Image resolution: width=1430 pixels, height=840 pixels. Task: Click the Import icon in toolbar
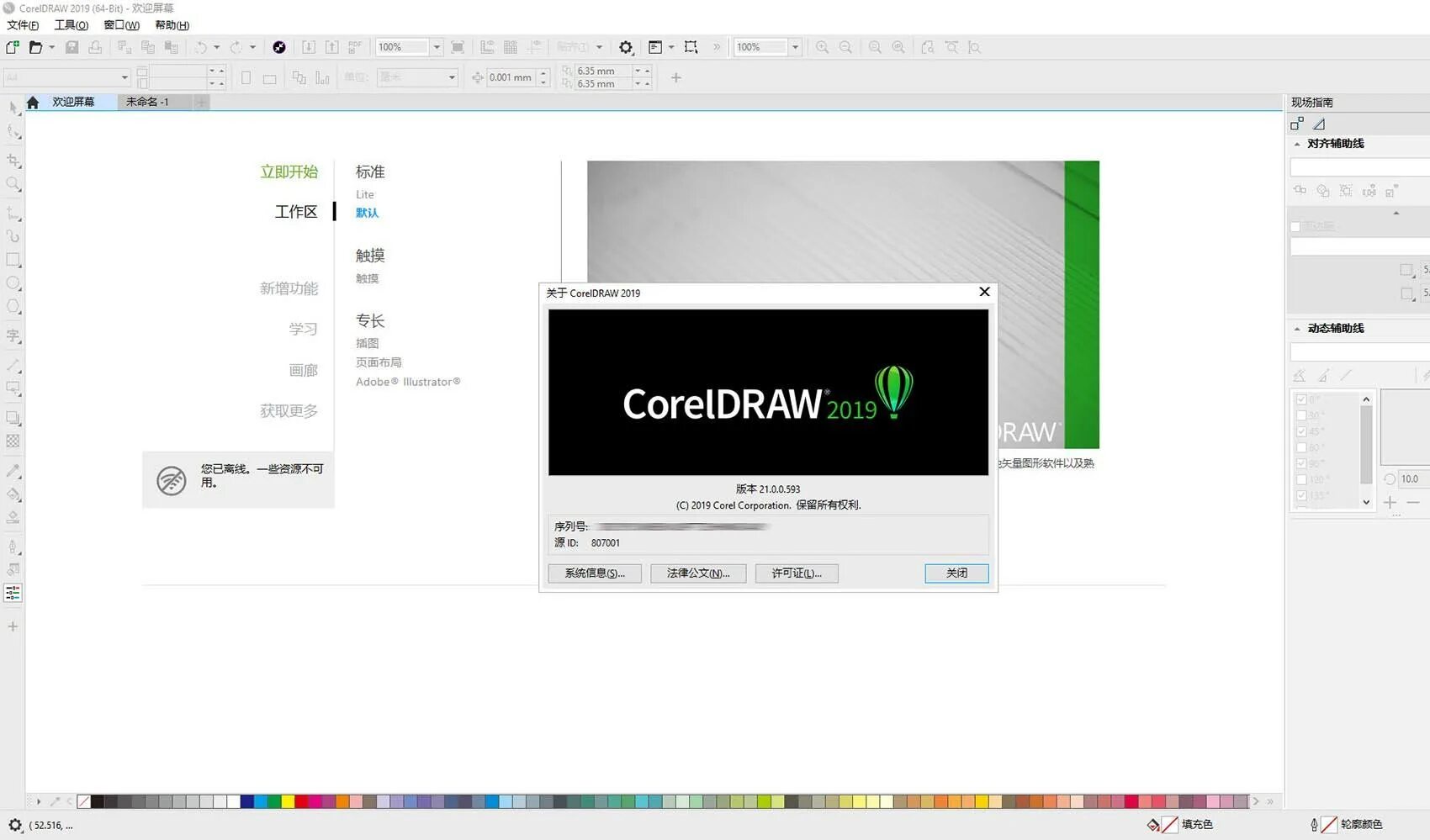(309, 47)
